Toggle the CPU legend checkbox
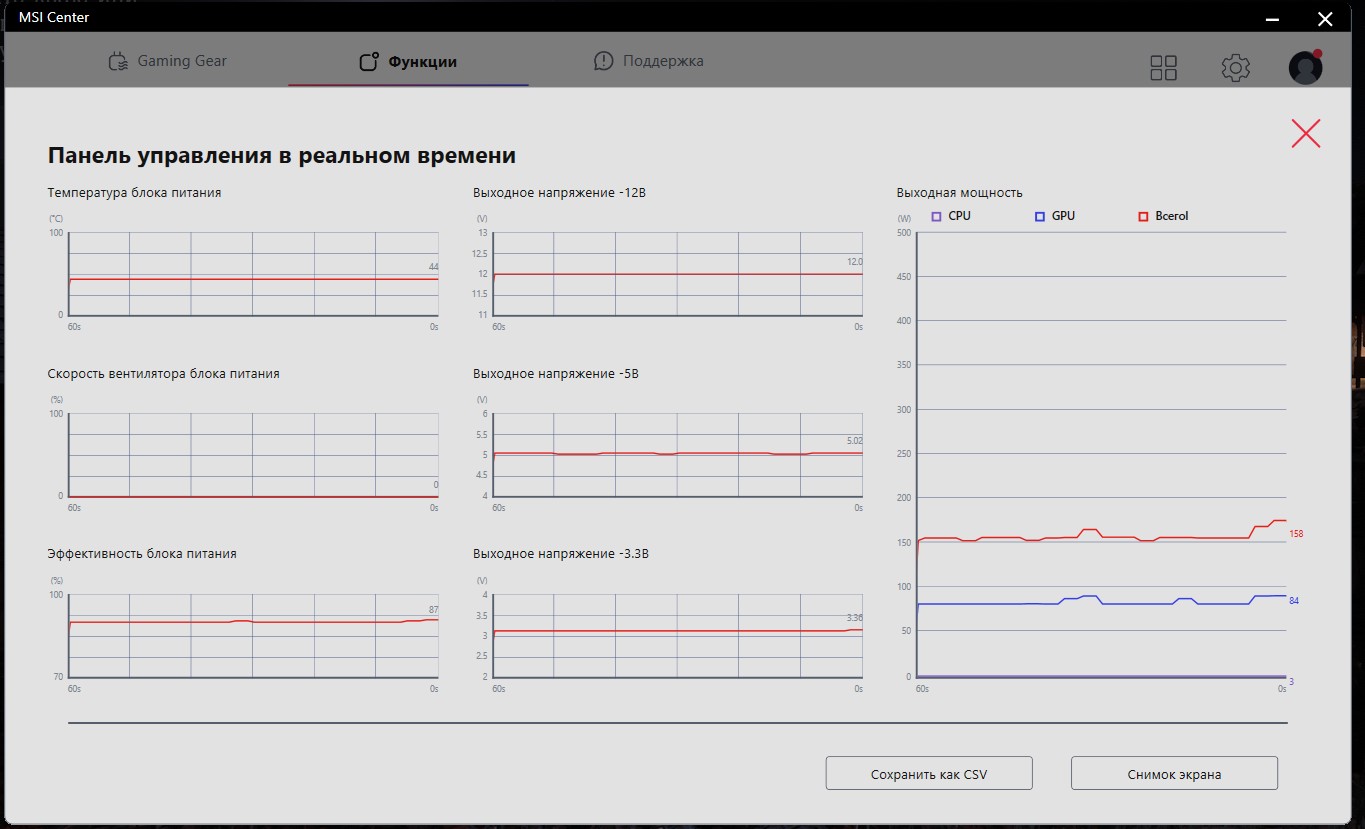The width and height of the screenshot is (1365, 829). (x=937, y=216)
